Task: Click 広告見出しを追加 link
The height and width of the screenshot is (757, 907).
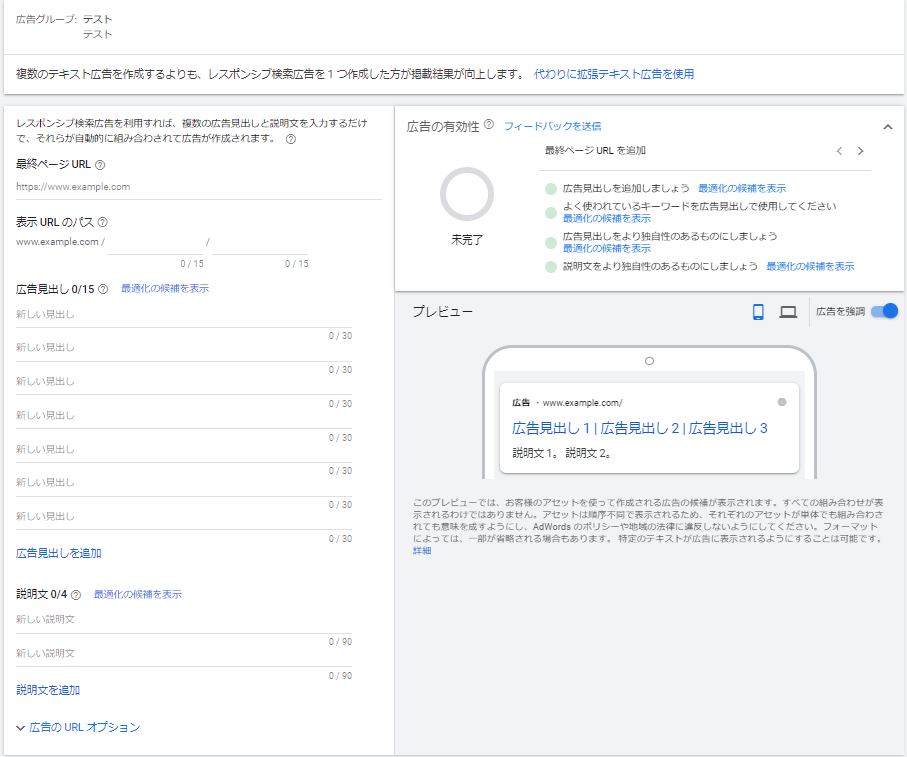Action: [58, 553]
